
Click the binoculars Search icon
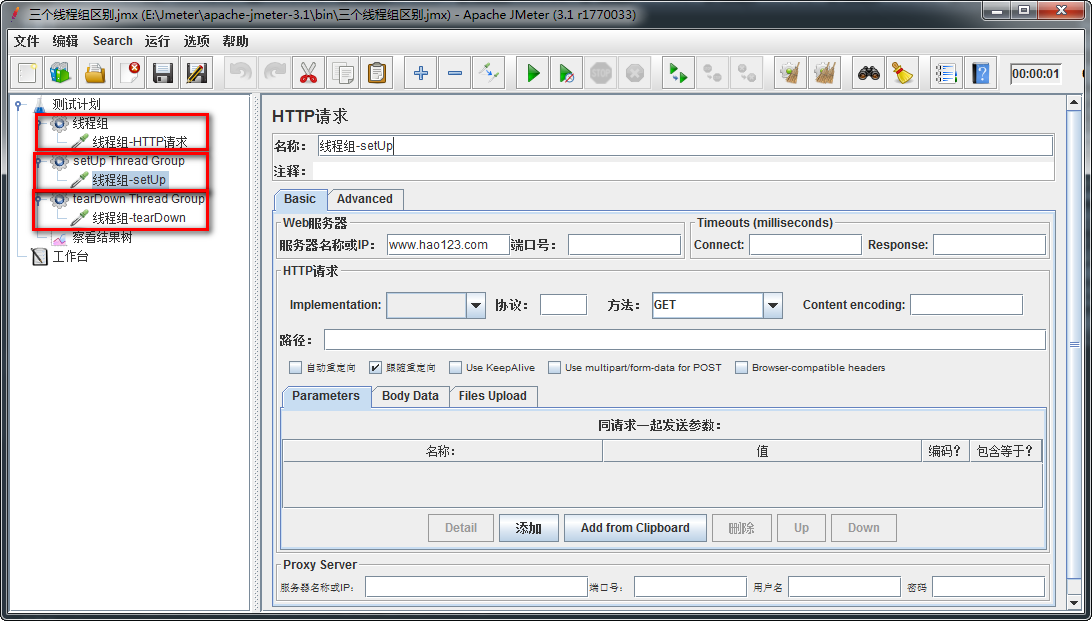point(868,73)
